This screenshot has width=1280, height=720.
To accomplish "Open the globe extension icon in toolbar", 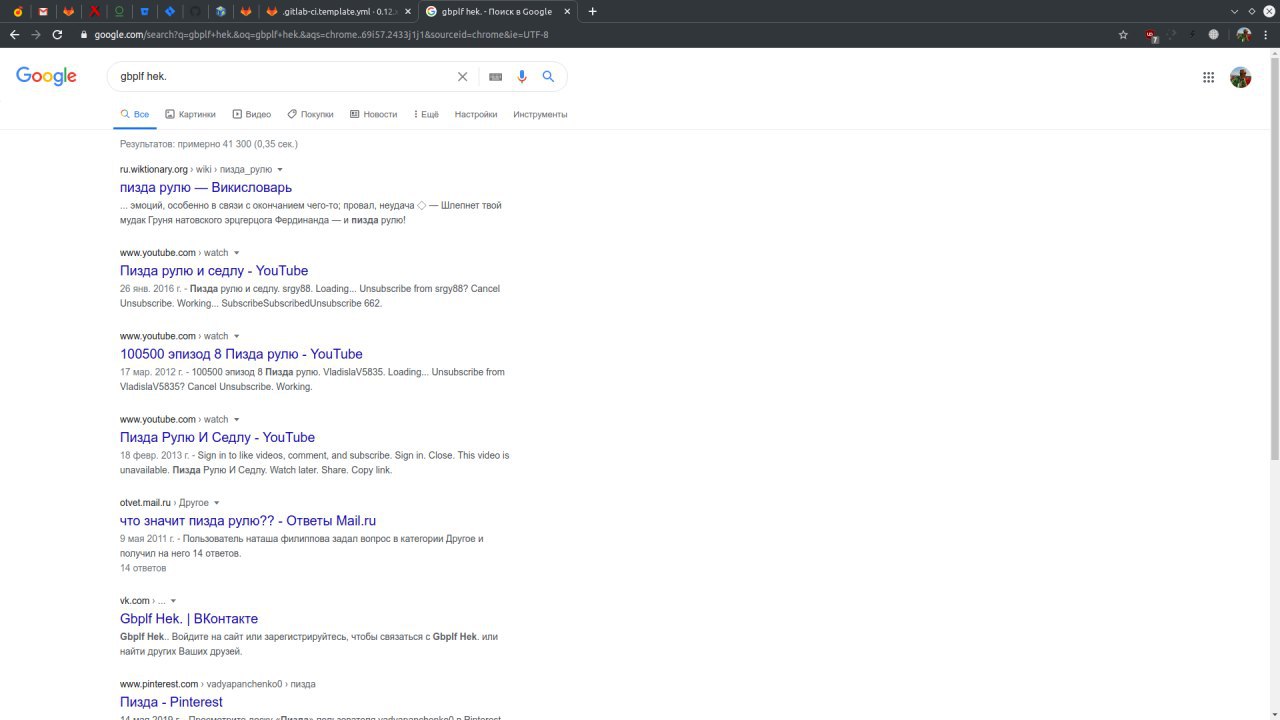I will point(1213,34).
